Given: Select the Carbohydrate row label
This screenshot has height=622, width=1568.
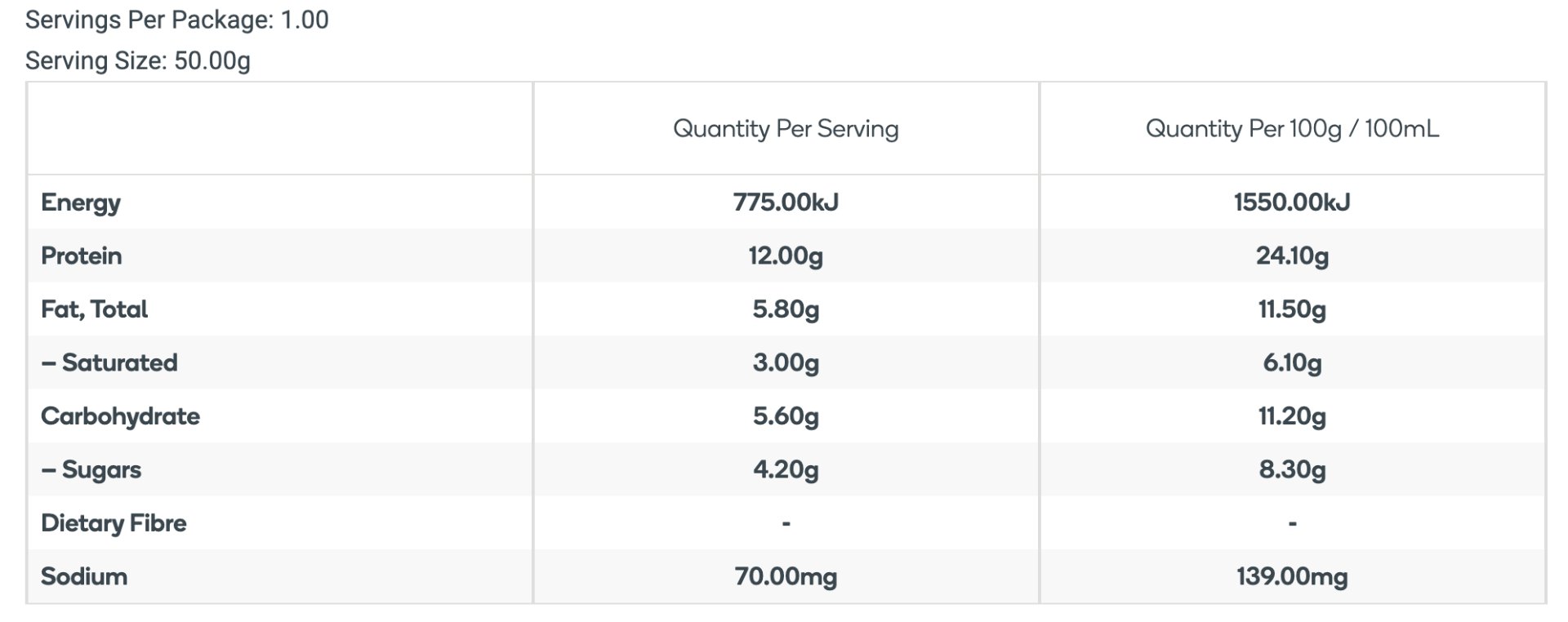Looking at the screenshot, I should 120,416.
